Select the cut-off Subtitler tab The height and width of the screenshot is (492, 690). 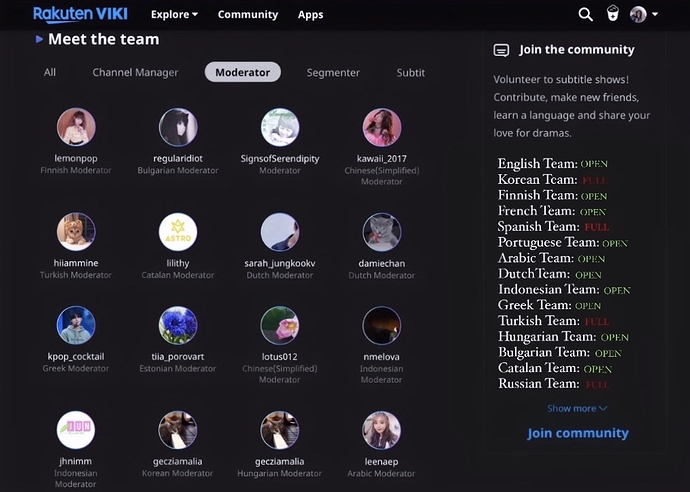click(411, 73)
